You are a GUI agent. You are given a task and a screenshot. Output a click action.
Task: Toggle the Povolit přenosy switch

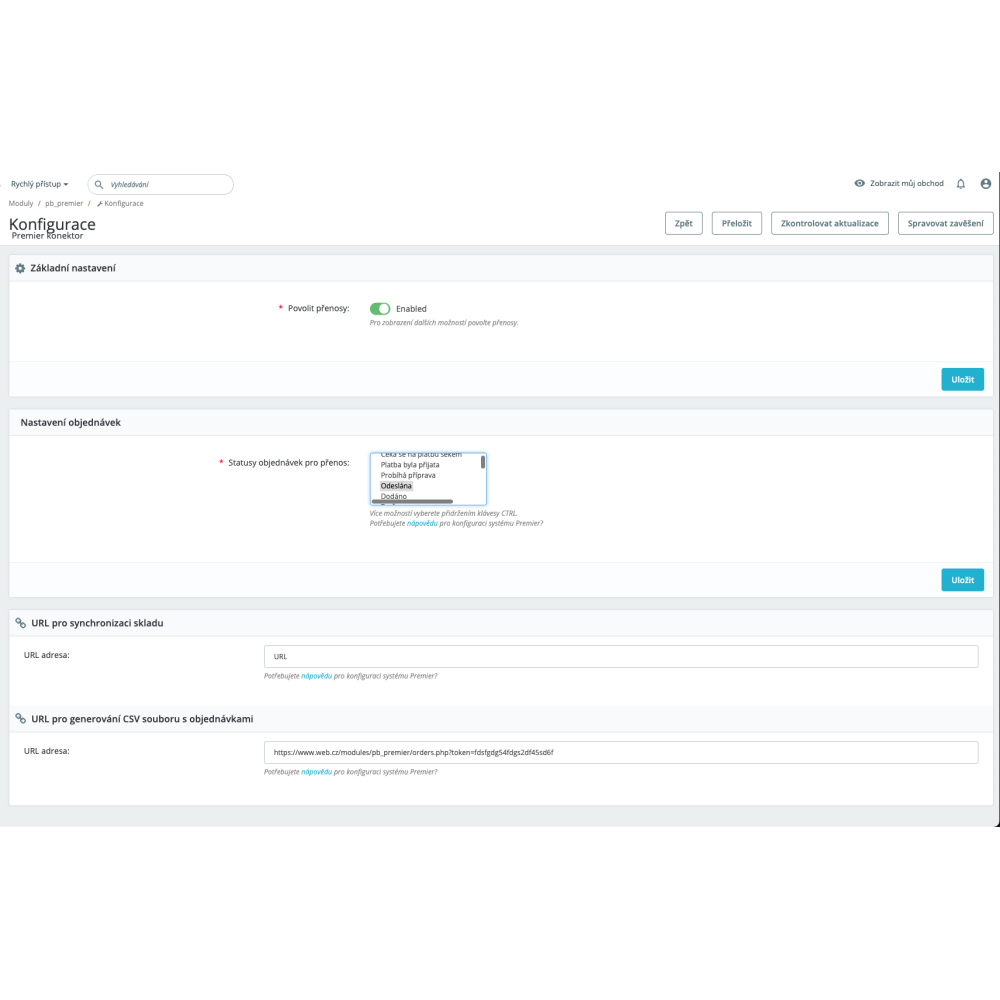coord(380,309)
